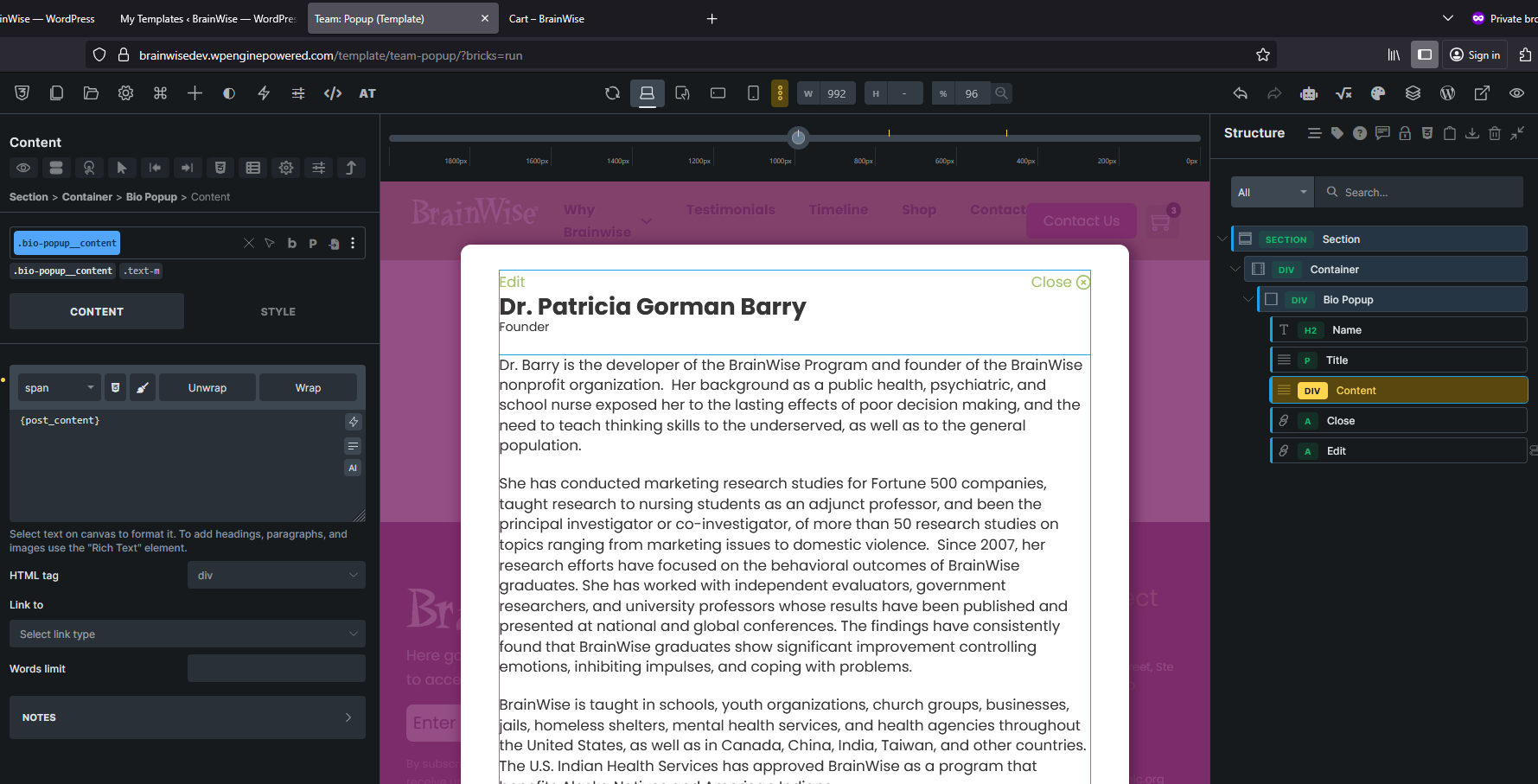Click the Structure search field
This screenshot has height=784, width=1538.
1420,192
